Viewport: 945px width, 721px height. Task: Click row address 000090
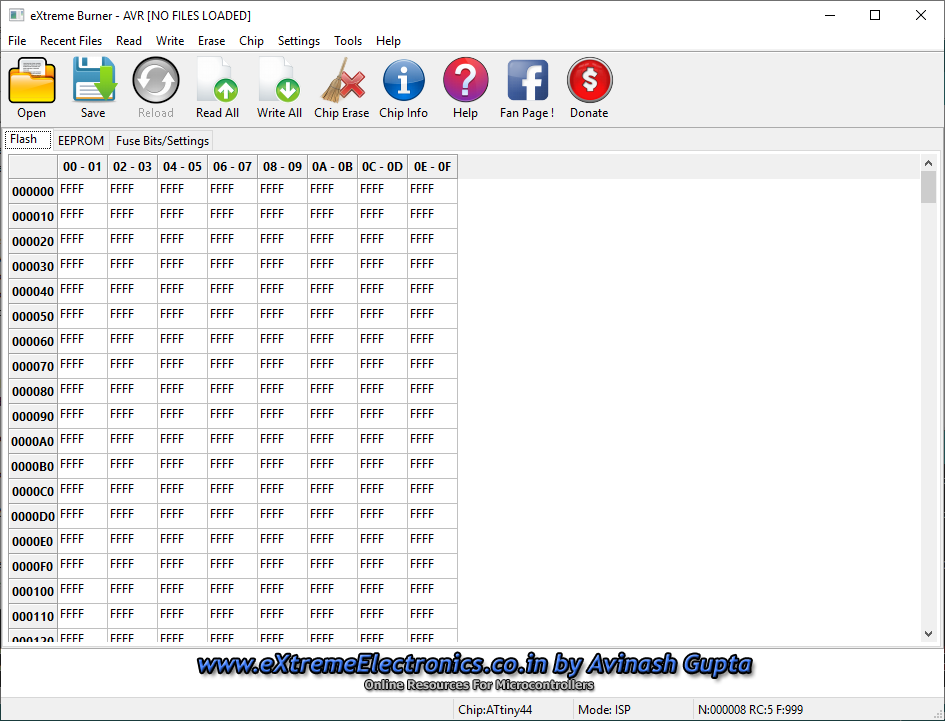(33, 417)
